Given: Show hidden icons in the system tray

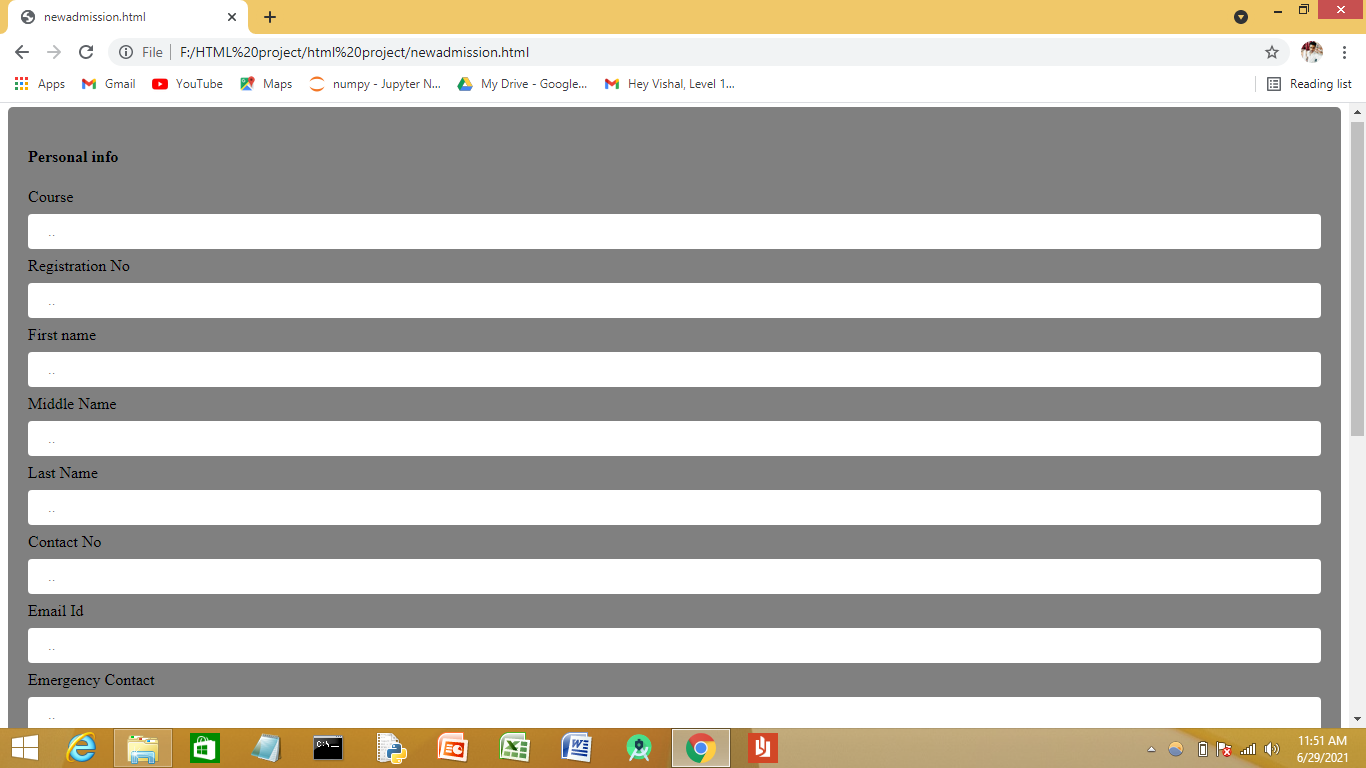Looking at the screenshot, I should [1151, 748].
